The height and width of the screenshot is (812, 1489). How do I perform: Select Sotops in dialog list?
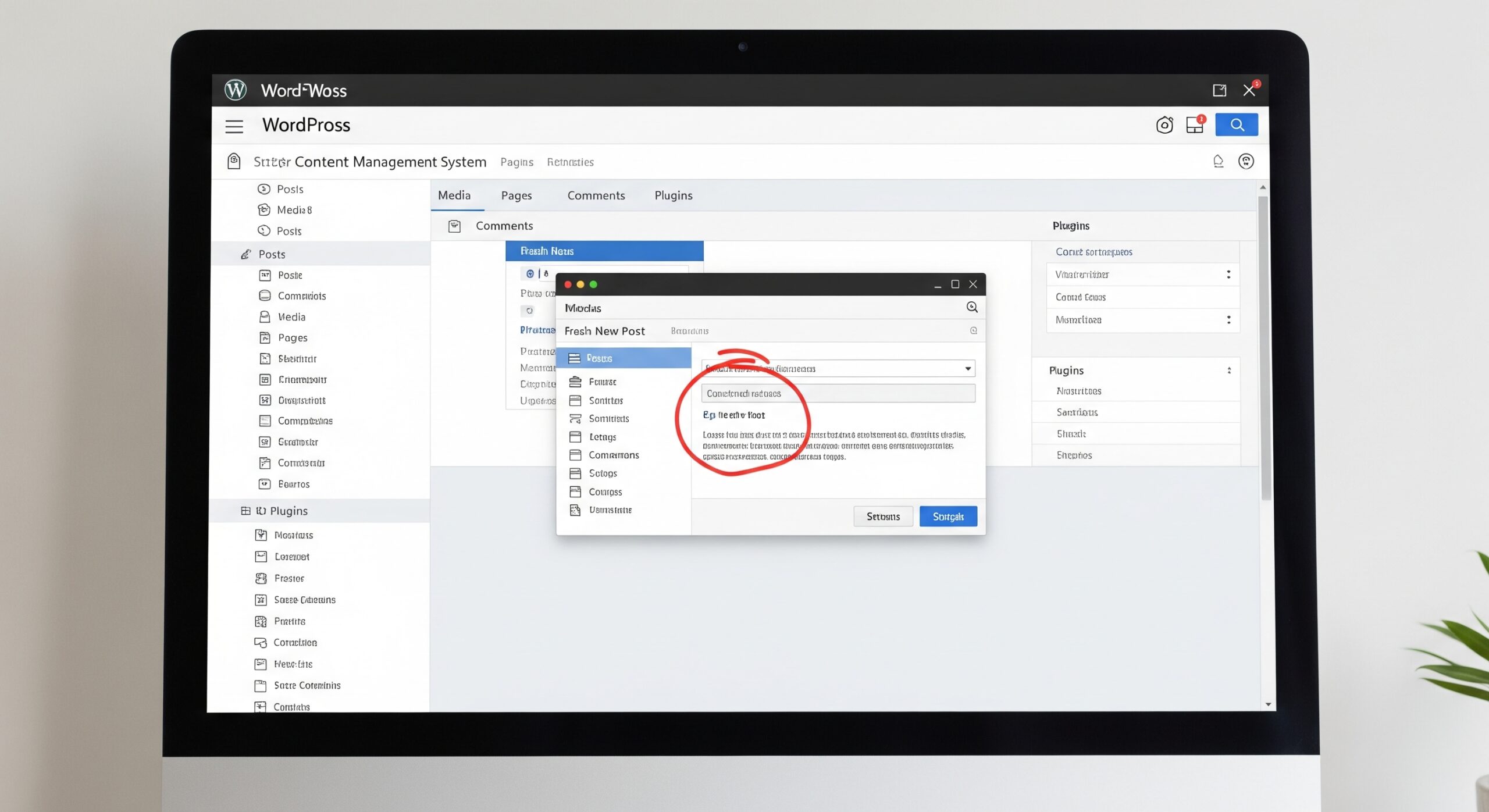[x=603, y=473]
